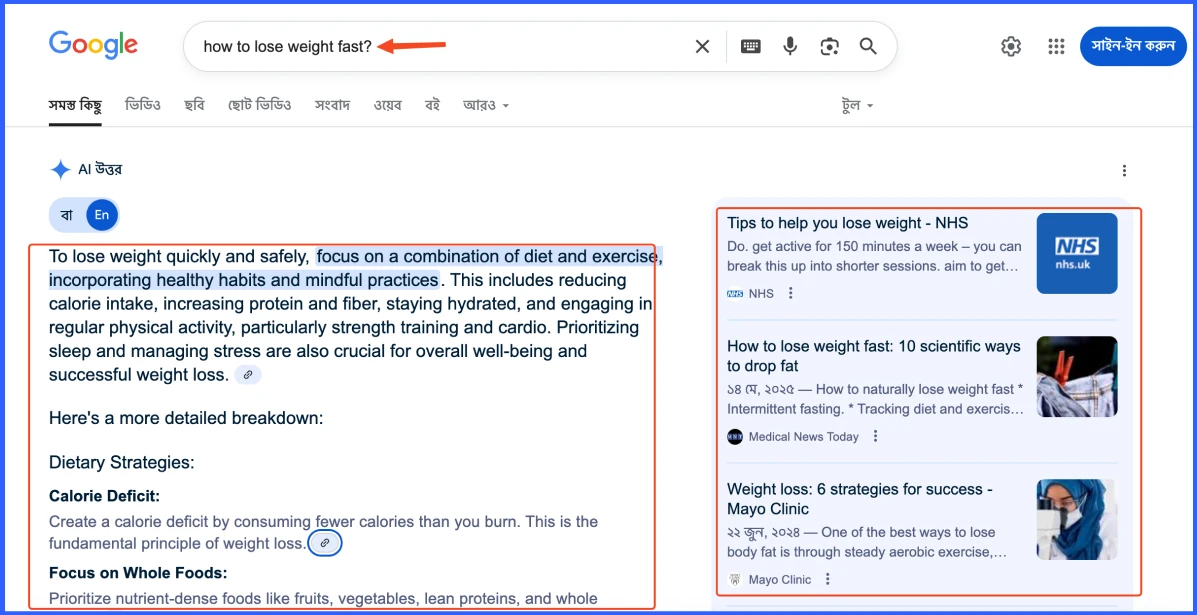Click link chip after Calorie Deficit text

[x=325, y=543]
